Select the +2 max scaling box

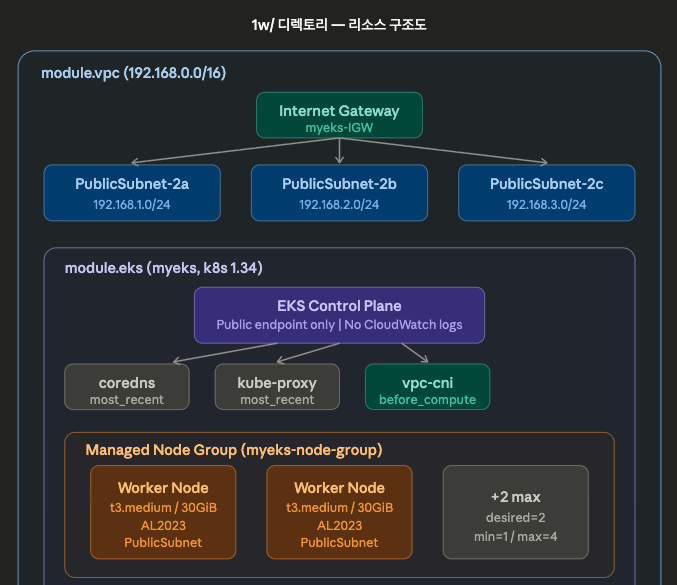point(516,512)
